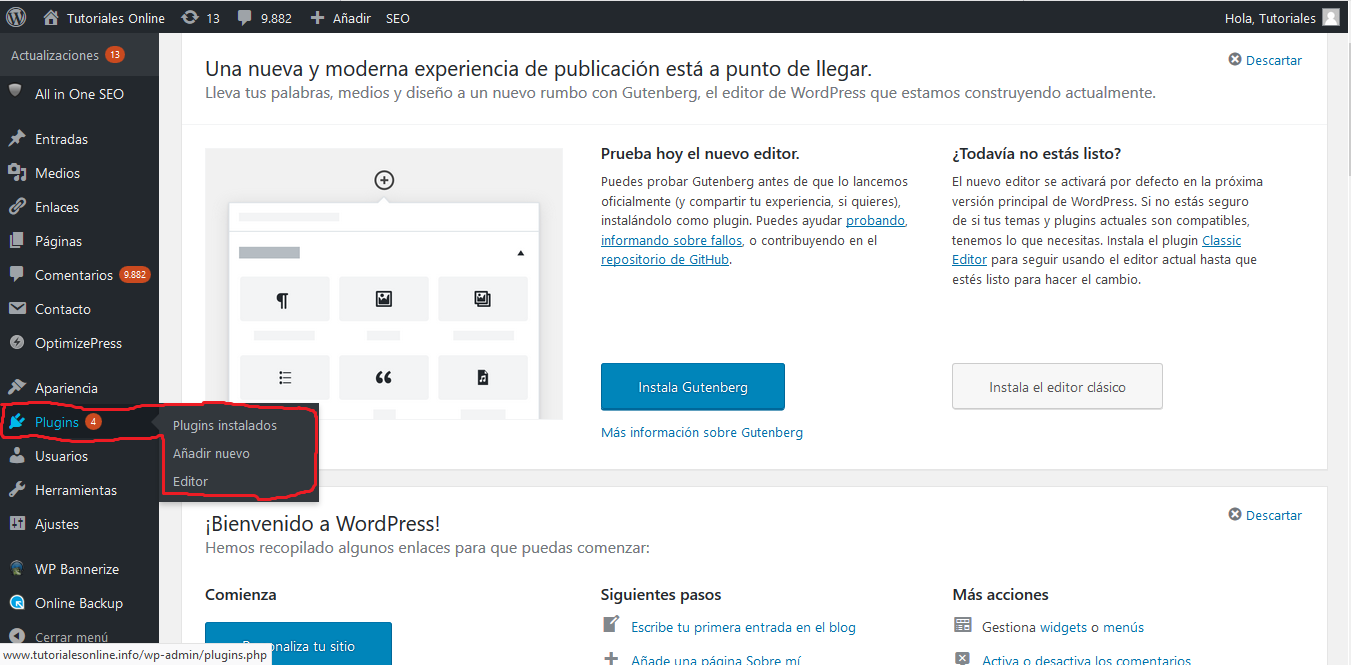1351x665 pixels.
Task: Click Añade una página Sobre mí link
Action: pyautogui.click(x=716, y=659)
